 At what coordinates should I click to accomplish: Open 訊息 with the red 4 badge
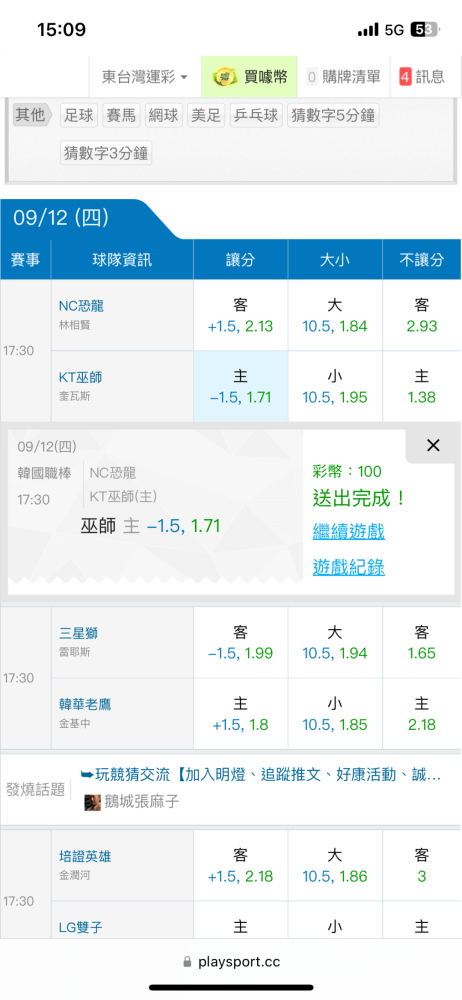coord(422,77)
